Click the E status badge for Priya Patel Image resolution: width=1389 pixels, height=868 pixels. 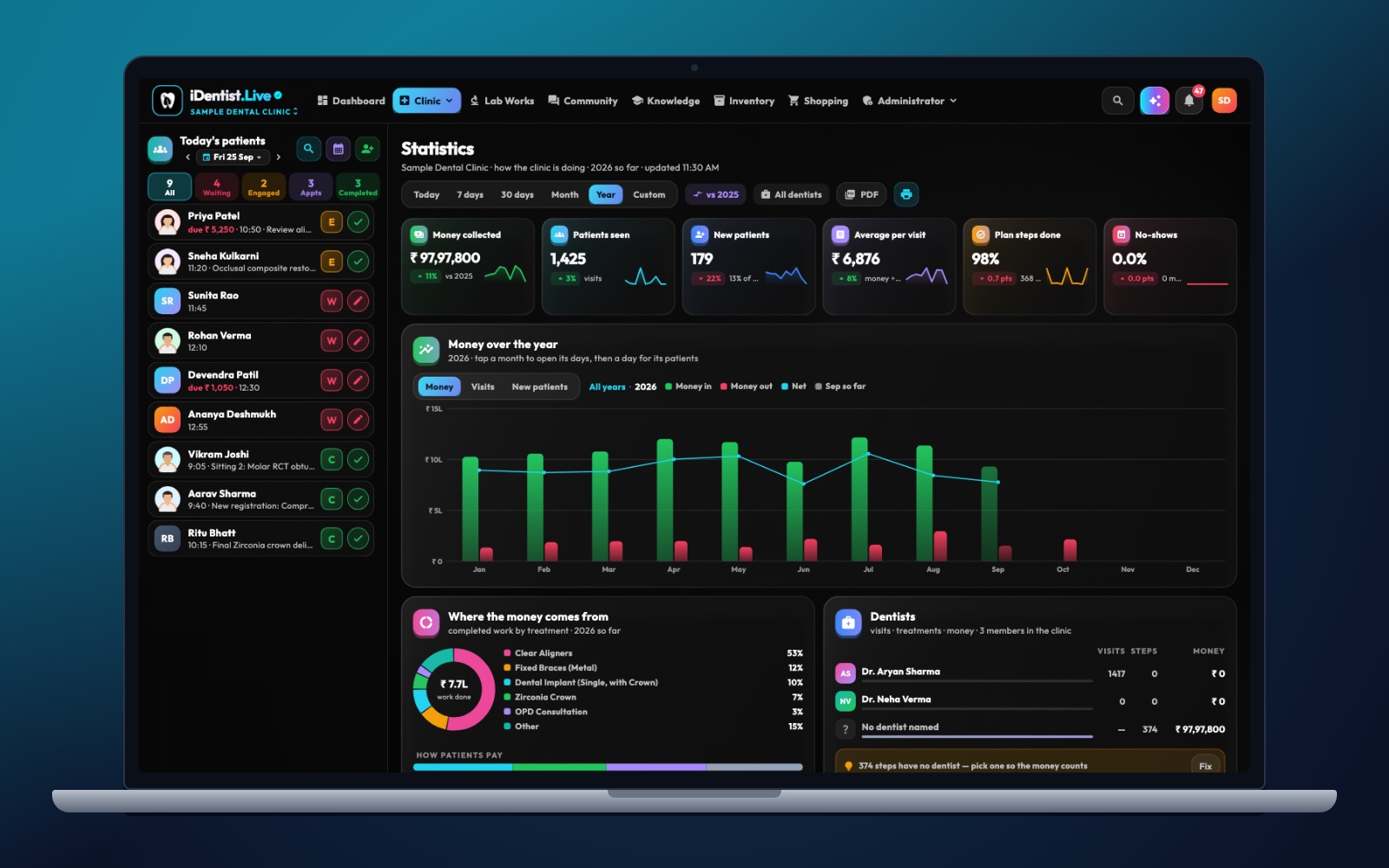332,222
